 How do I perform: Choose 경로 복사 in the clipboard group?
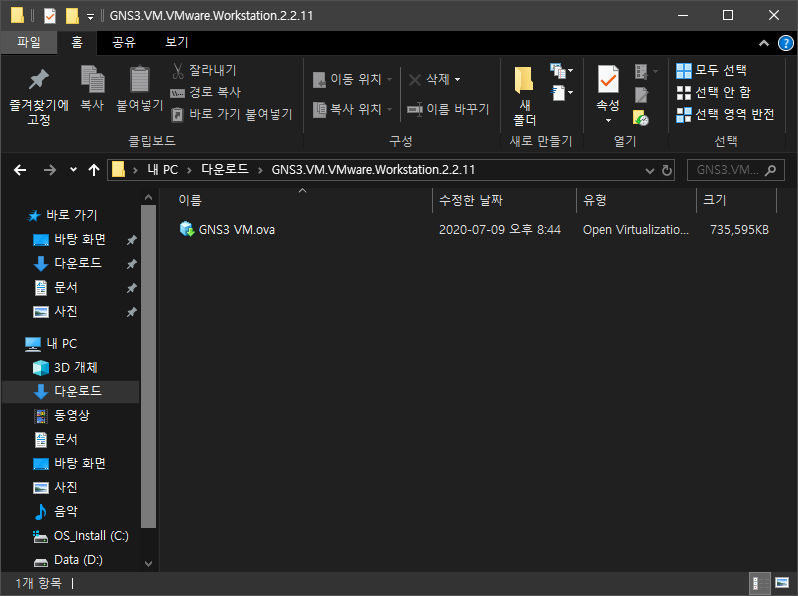(206, 92)
